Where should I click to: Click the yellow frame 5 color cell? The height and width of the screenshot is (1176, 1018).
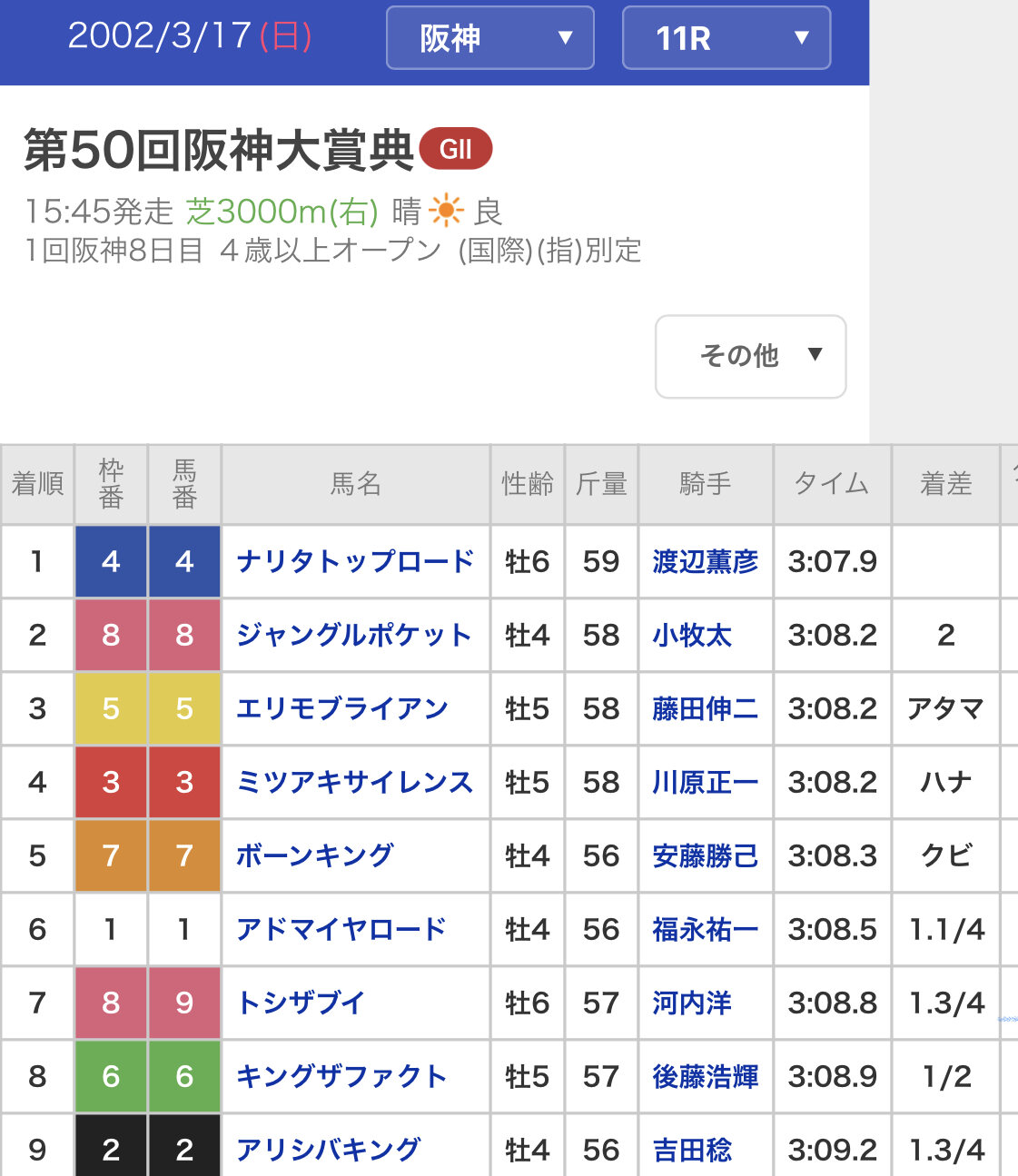[111, 708]
